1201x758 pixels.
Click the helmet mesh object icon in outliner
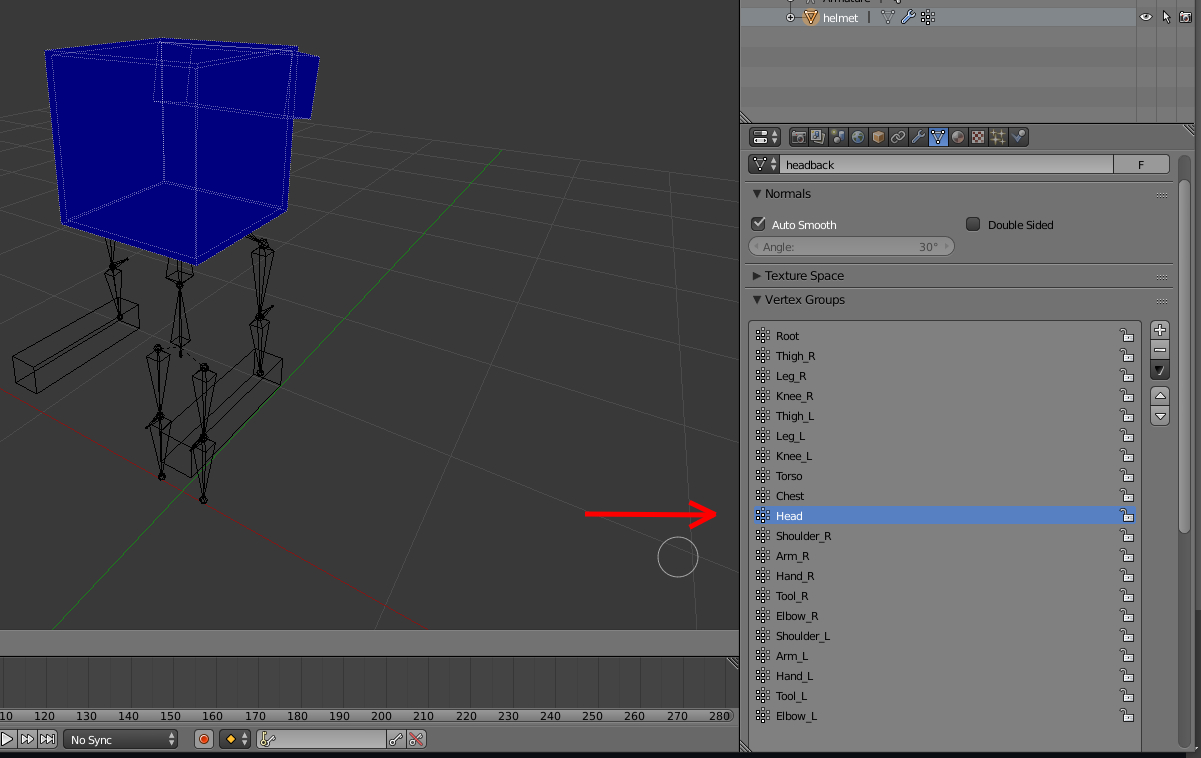tap(811, 17)
